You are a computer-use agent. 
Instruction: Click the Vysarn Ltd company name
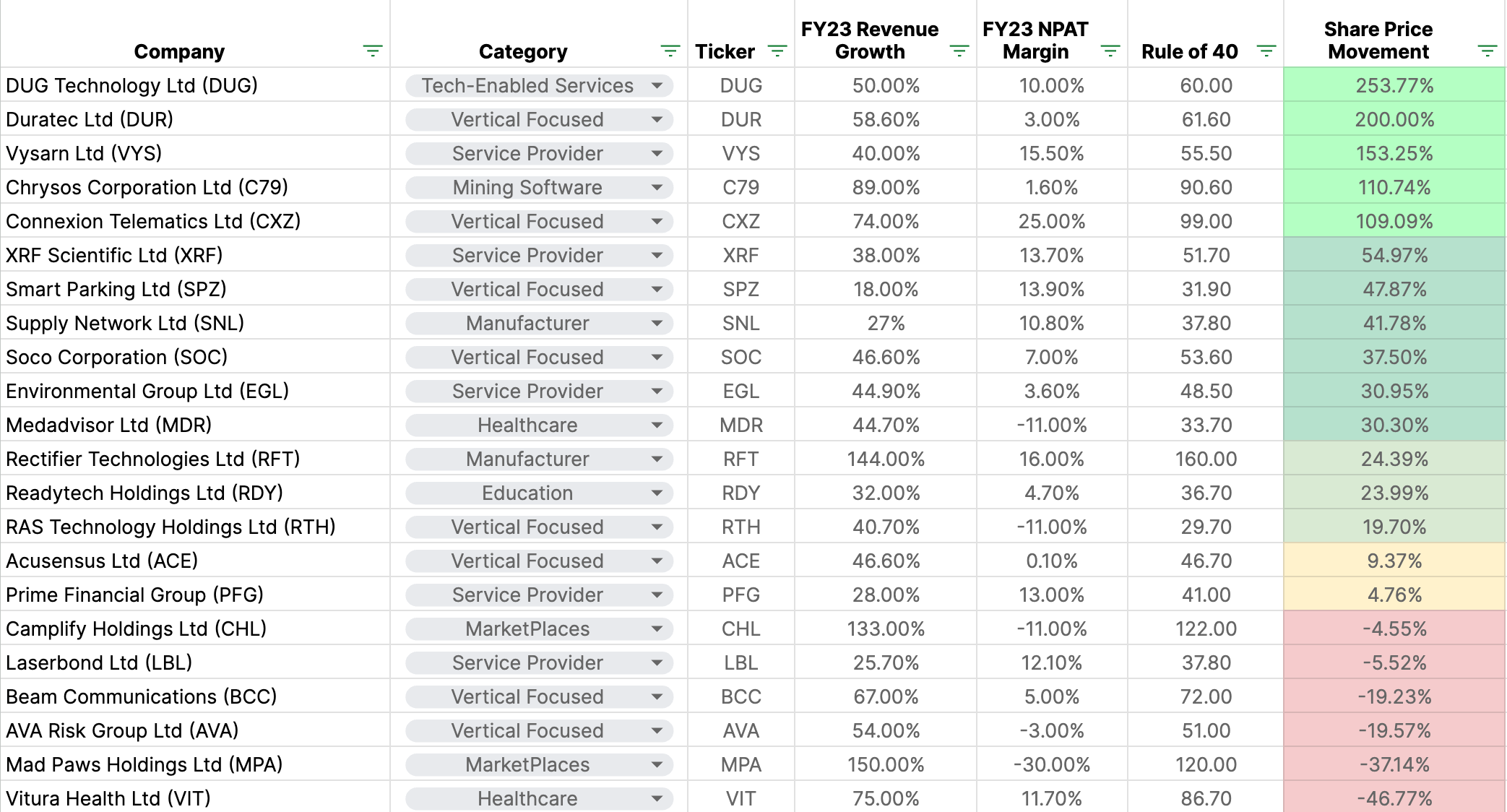(x=79, y=153)
